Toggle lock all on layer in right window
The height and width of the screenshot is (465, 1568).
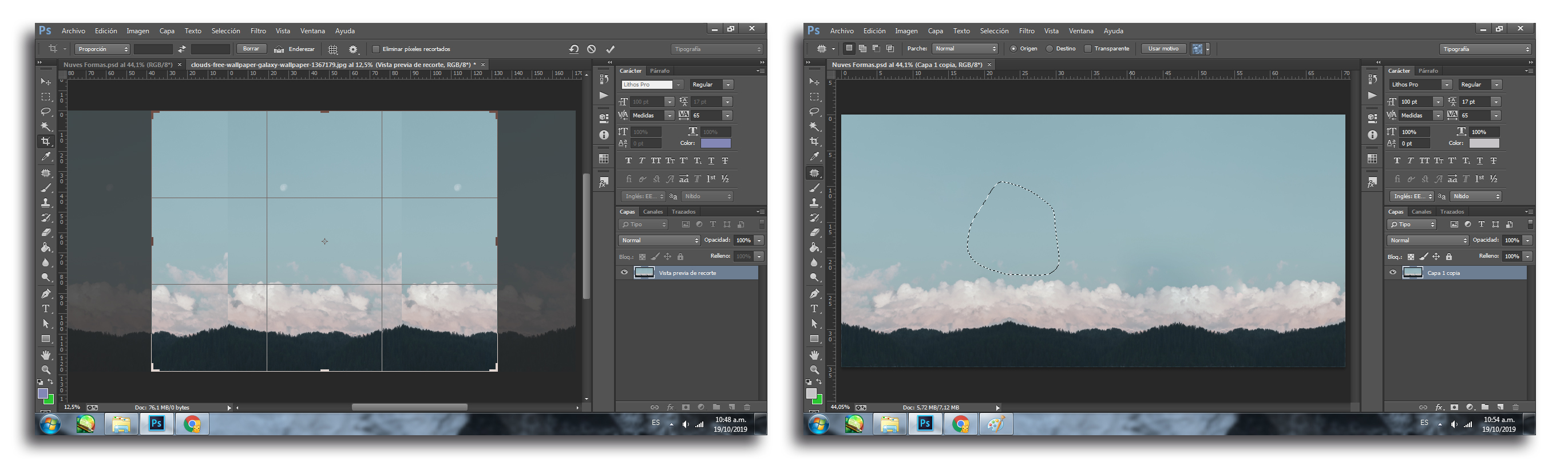[x=1450, y=257]
